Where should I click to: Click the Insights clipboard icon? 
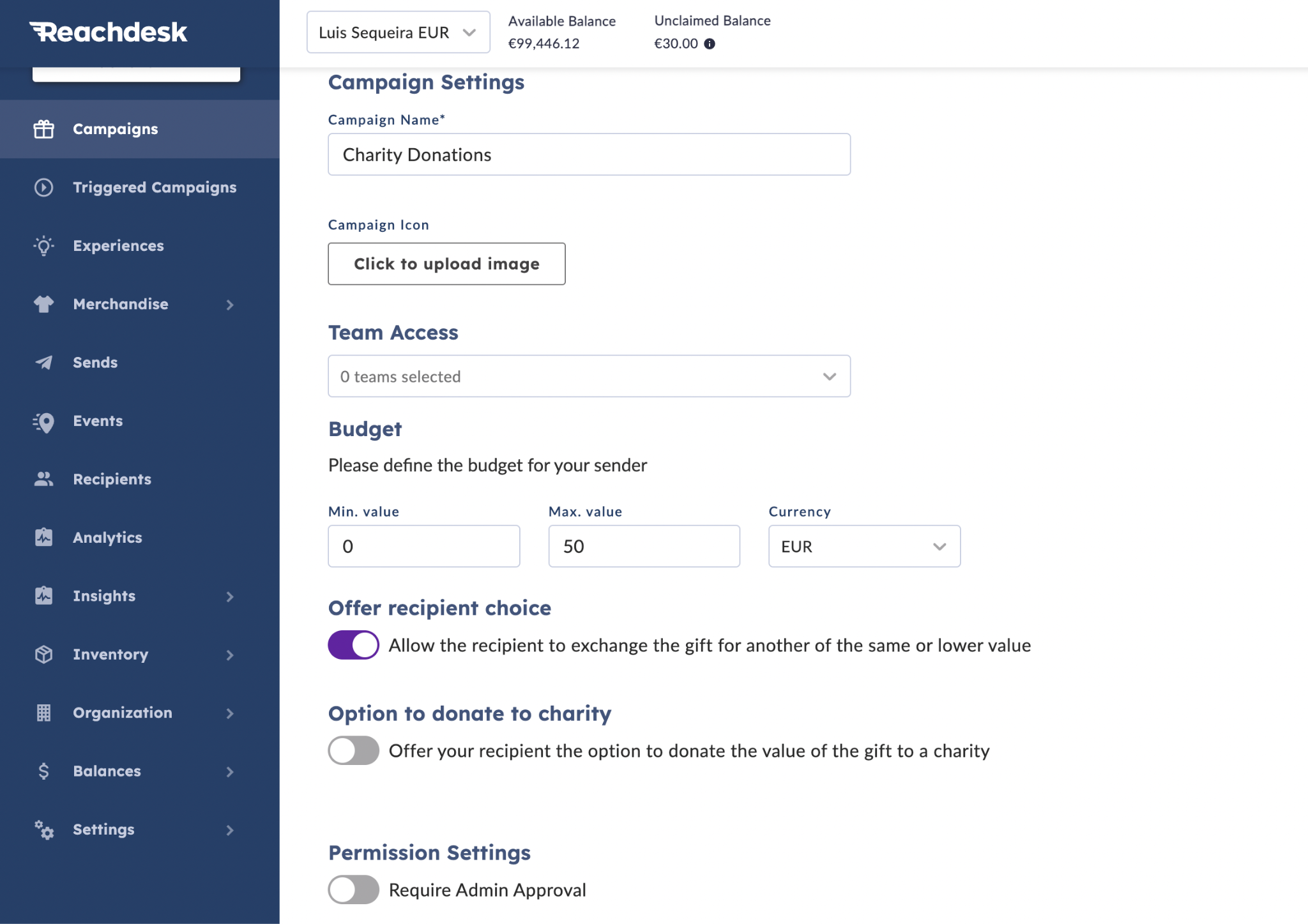[x=43, y=595]
